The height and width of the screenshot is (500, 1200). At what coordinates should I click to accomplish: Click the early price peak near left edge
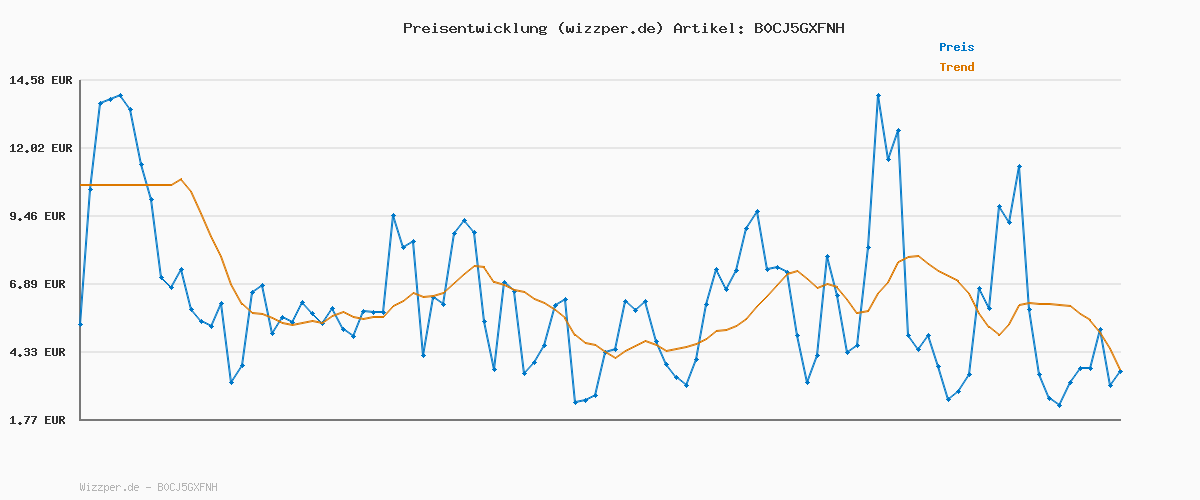click(x=120, y=95)
